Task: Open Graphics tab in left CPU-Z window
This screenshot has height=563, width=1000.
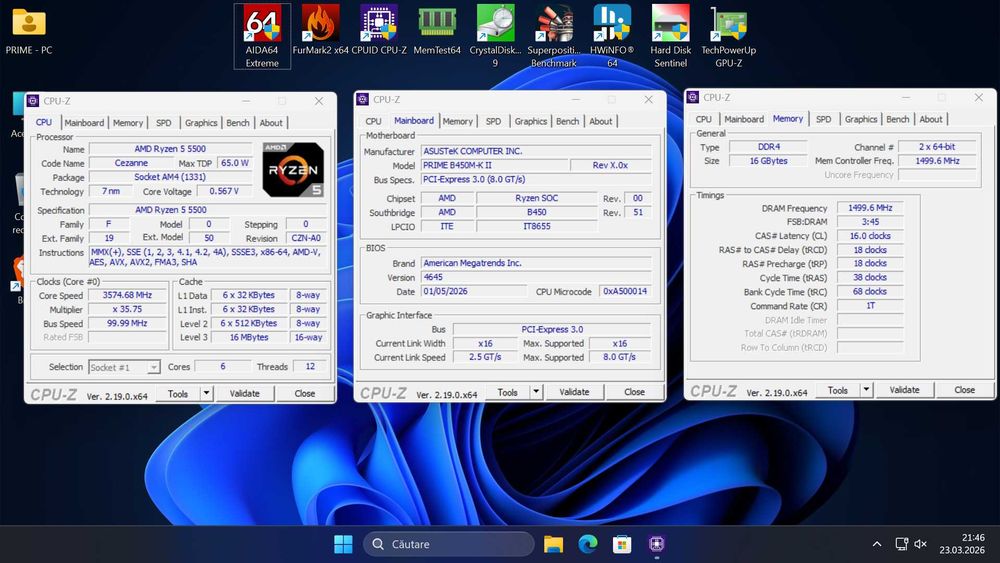Action: coord(201,122)
